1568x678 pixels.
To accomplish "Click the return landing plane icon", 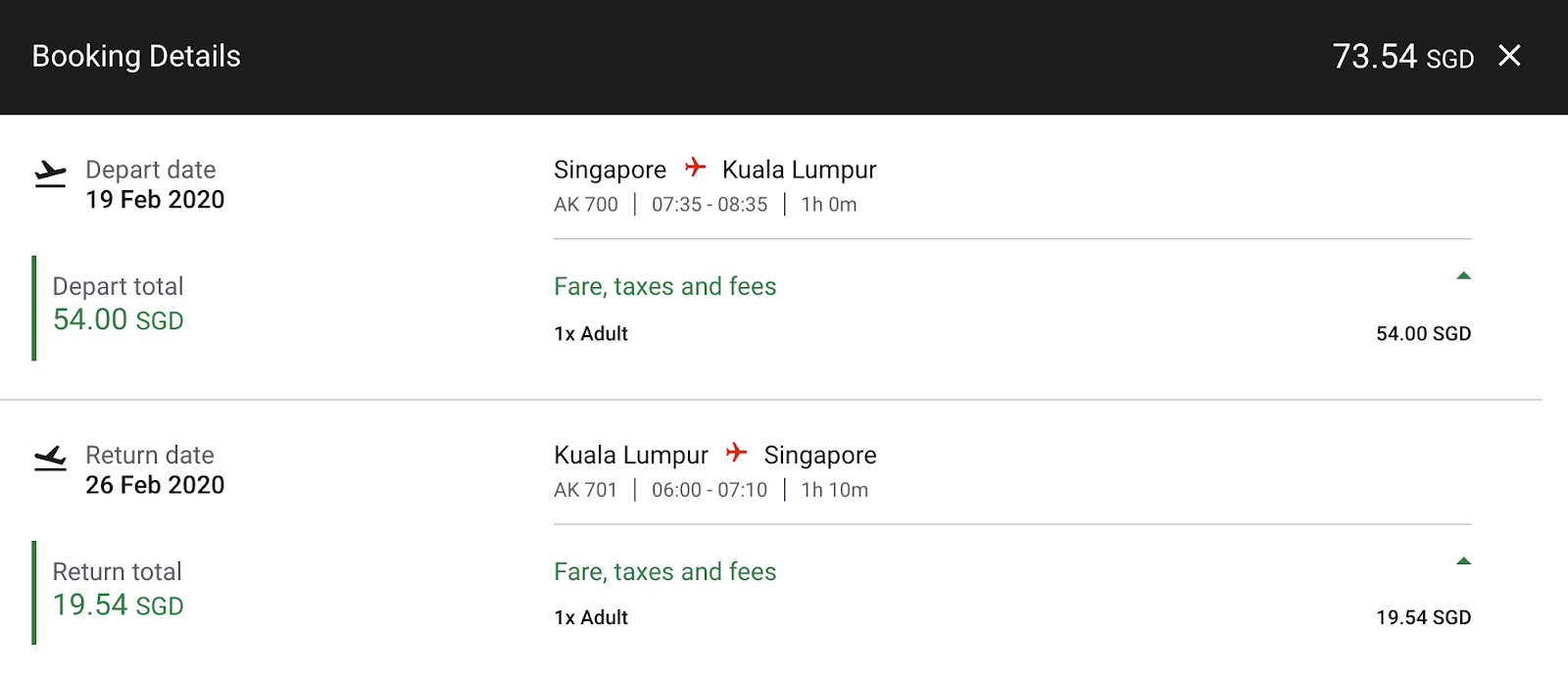I will (x=50, y=459).
